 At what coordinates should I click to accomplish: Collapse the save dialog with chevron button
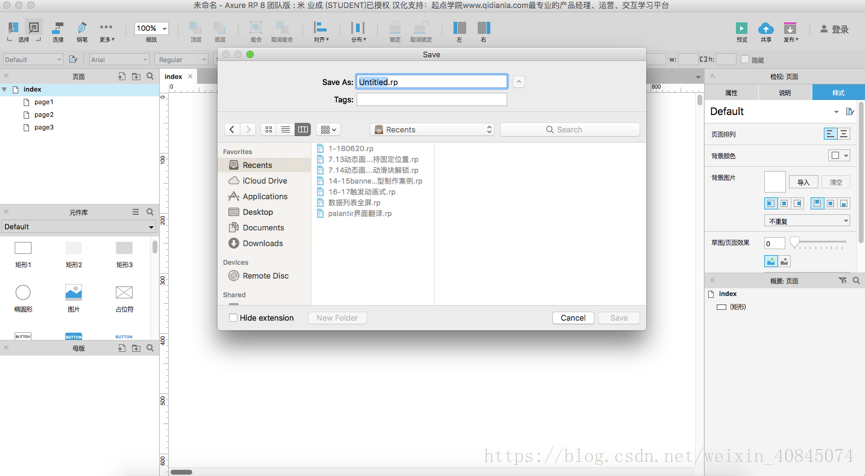tap(519, 82)
